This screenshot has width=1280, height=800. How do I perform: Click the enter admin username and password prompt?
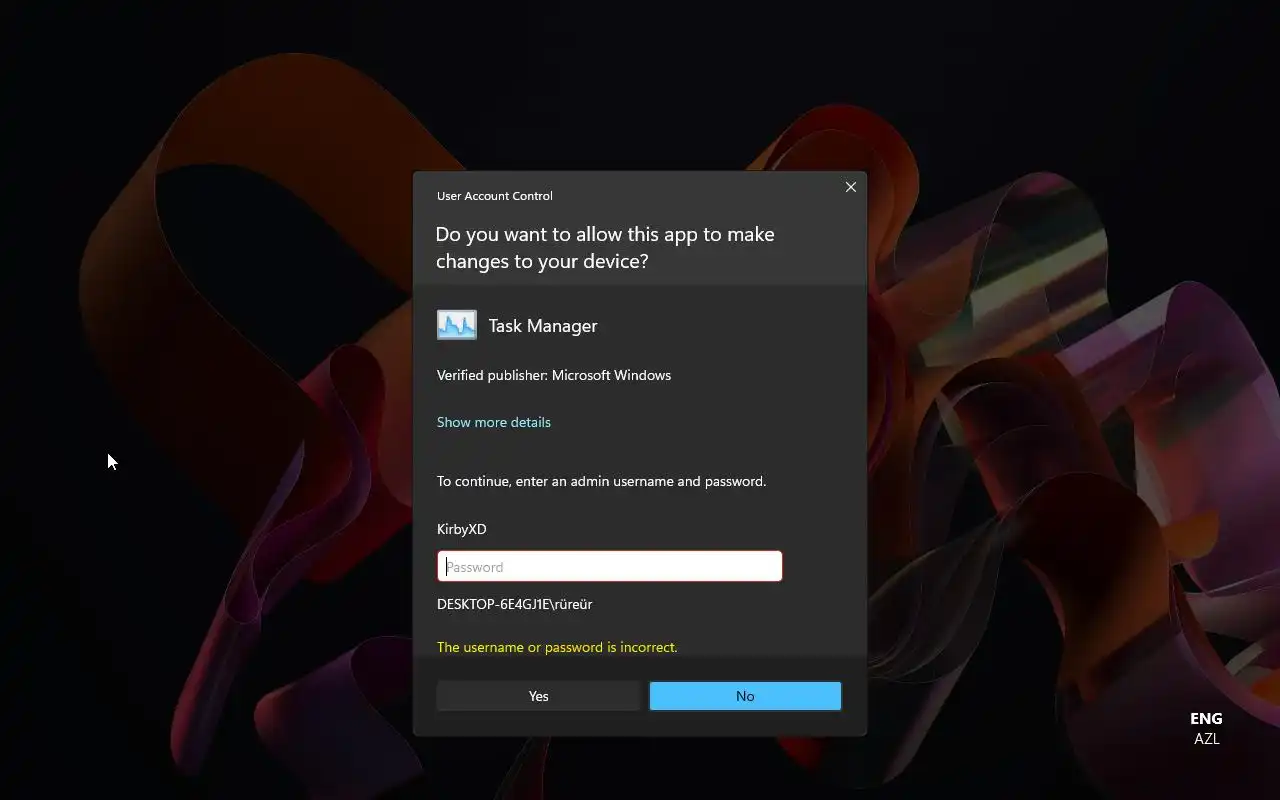(602, 481)
